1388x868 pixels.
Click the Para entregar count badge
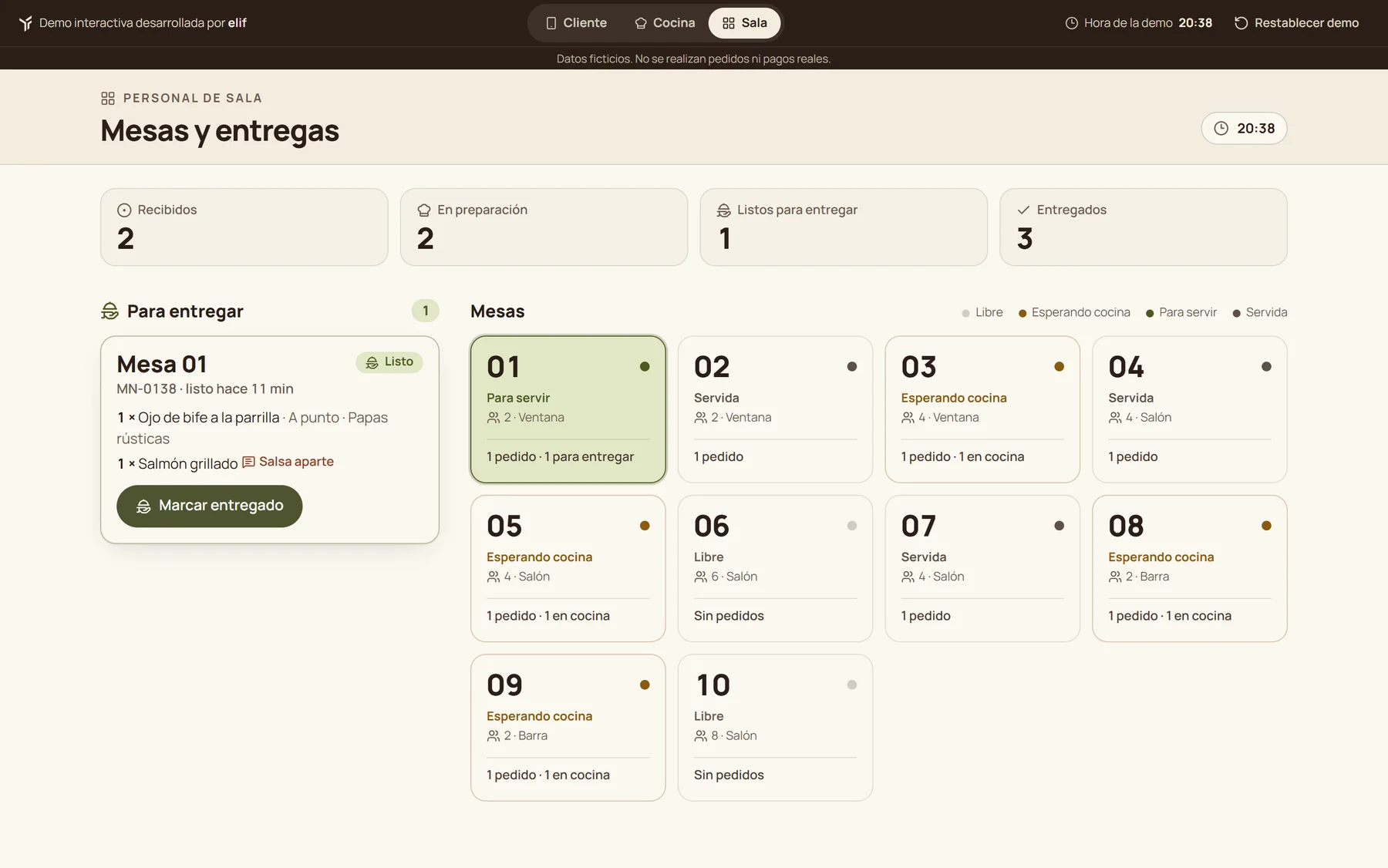point(425,311)
